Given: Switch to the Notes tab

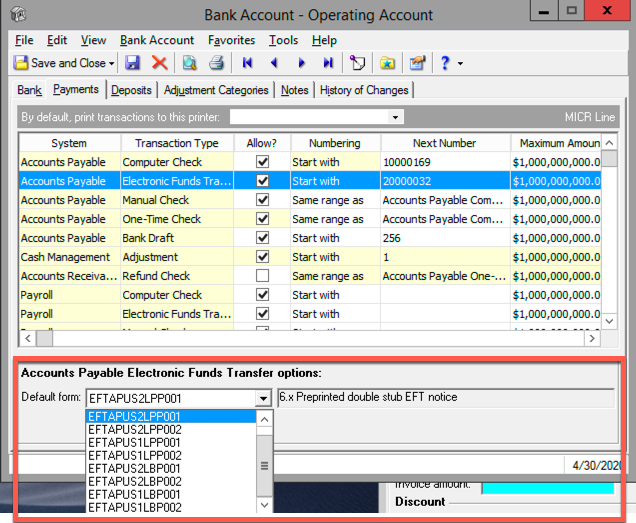Looking at the screenshot, I should pos(295,90).
